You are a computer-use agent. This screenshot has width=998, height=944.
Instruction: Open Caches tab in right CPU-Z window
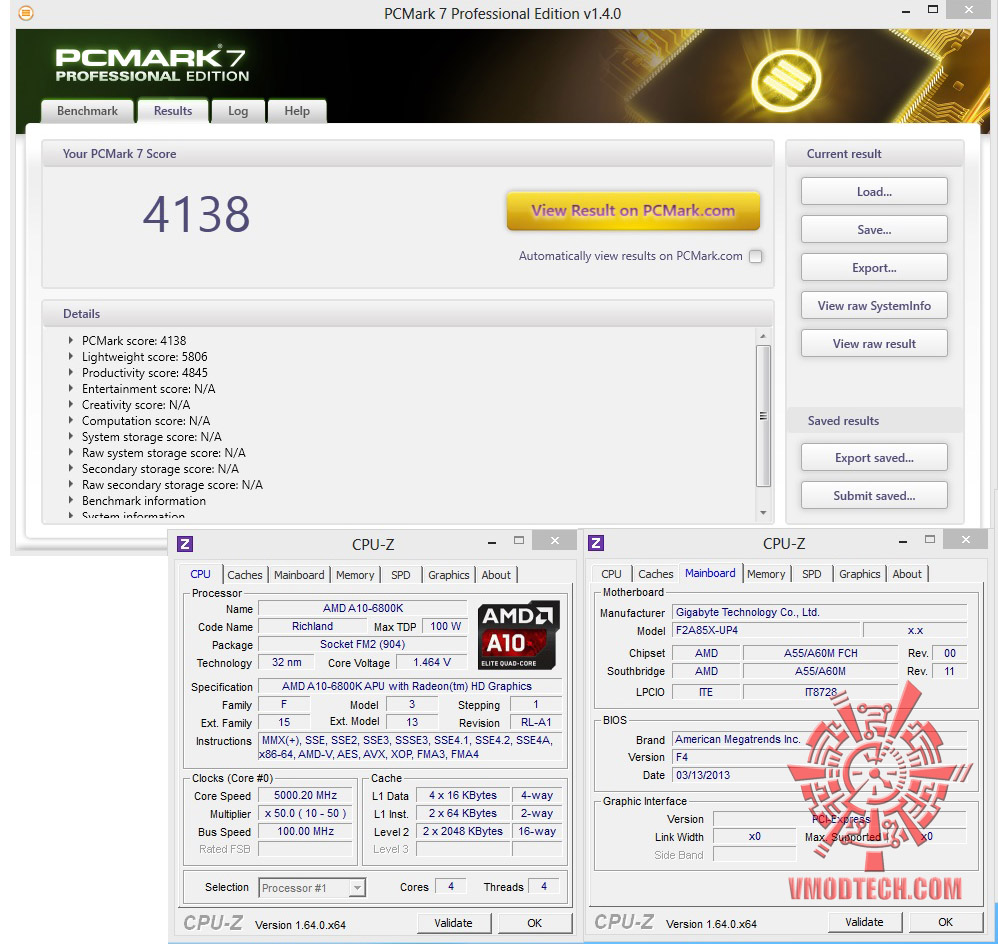pyautogui.click(x=656, y=574)
